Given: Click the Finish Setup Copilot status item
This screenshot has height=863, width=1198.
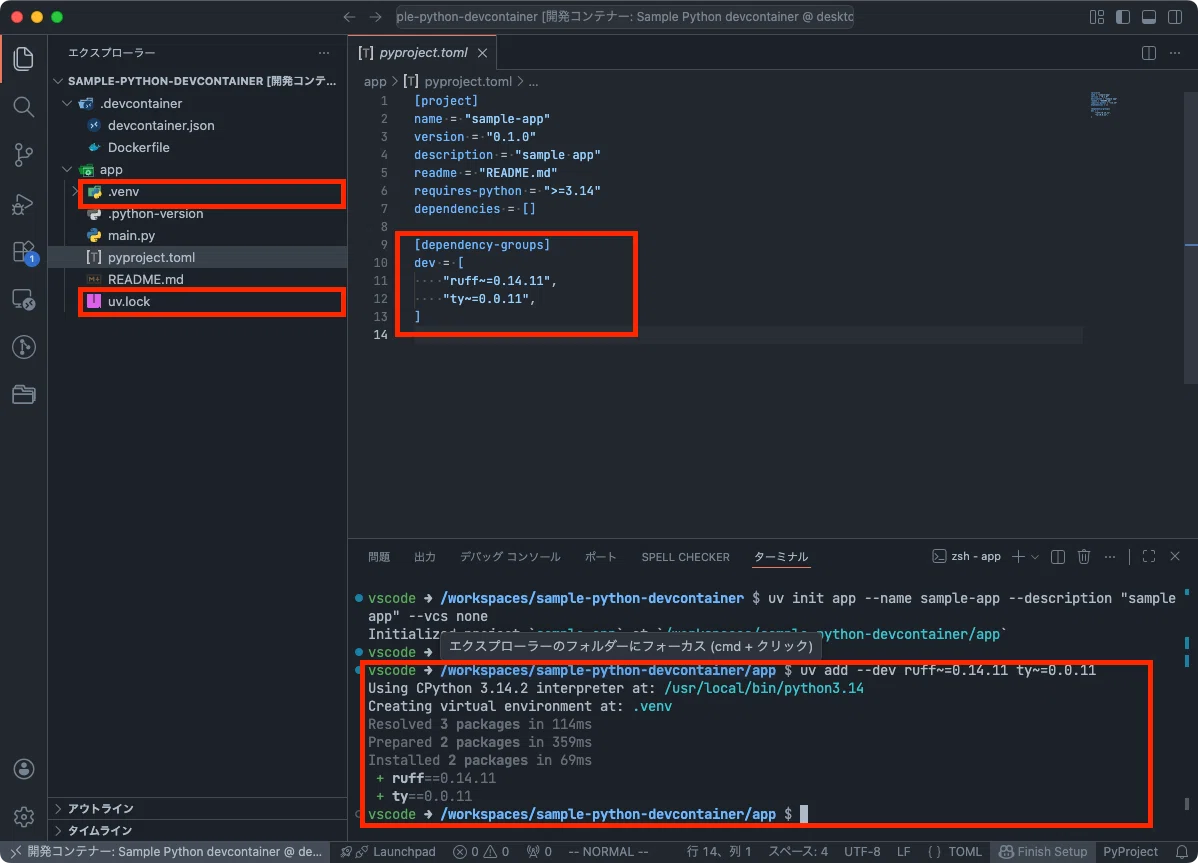Looking at the screenshot, I should [x=1043, y=852].
